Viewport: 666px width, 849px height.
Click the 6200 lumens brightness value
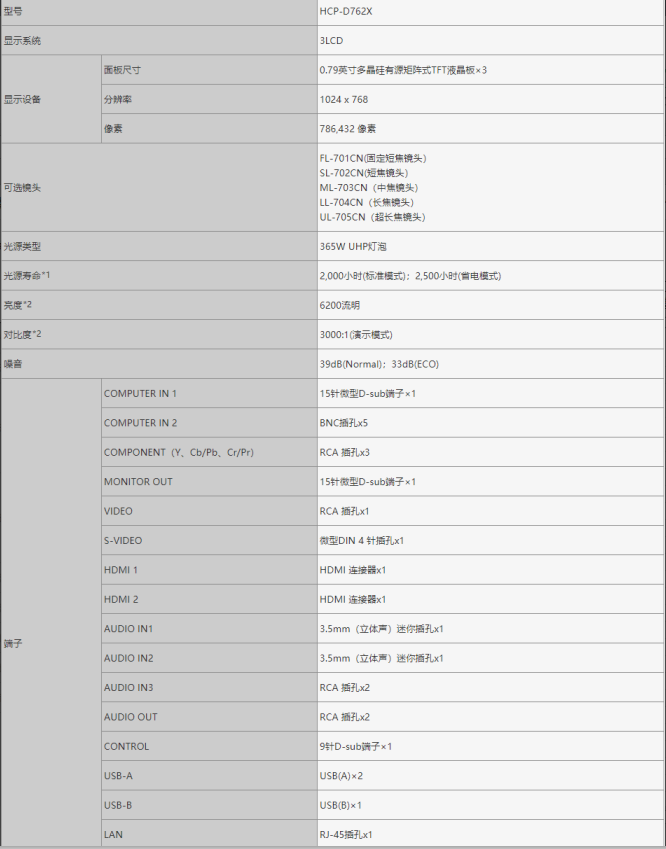[x=340, y=305]
